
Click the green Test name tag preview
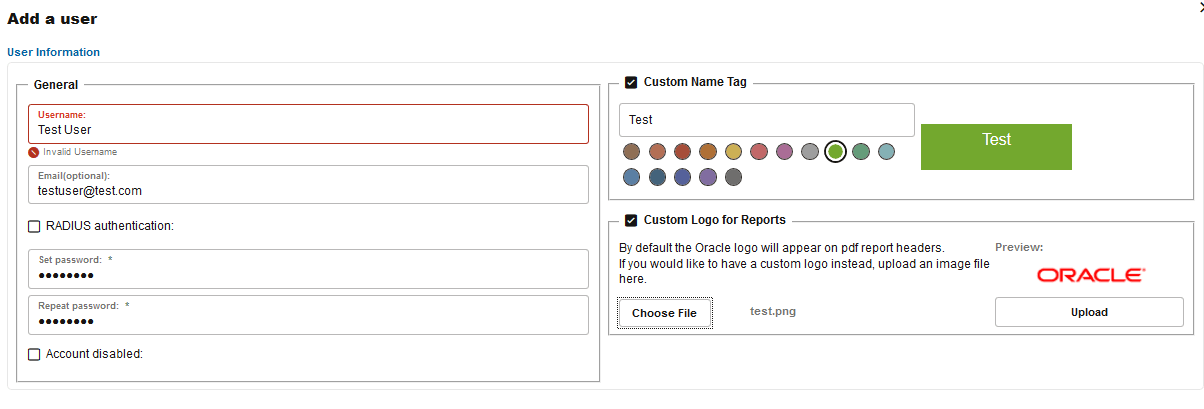tap(996, 147)
